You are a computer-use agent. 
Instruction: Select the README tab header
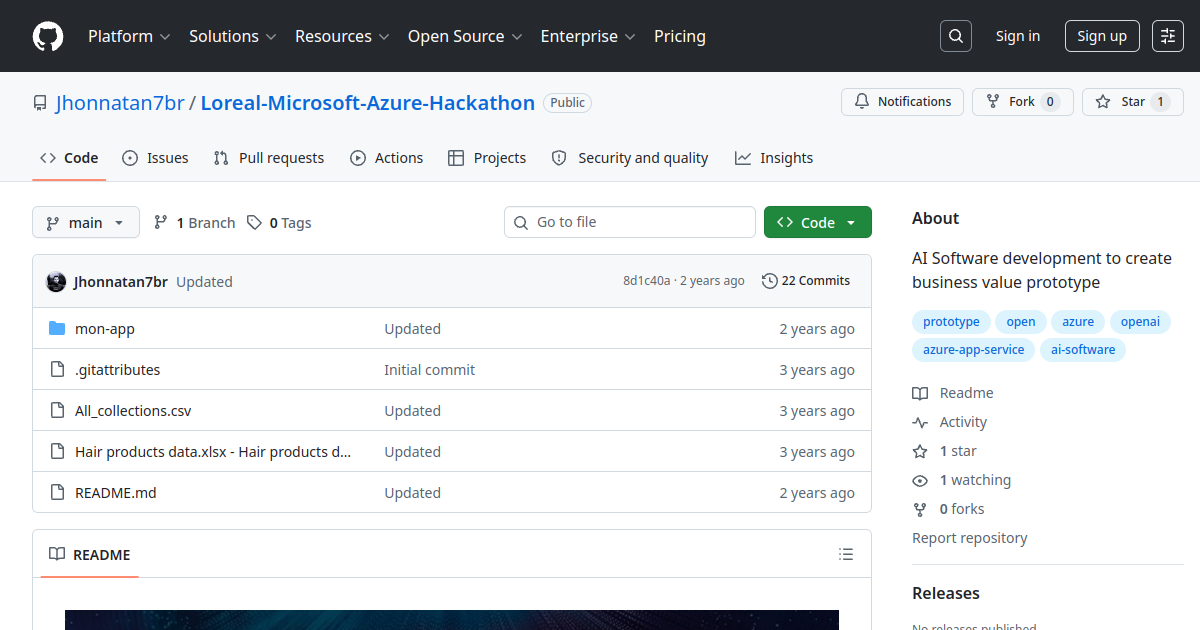coord(90,555)
